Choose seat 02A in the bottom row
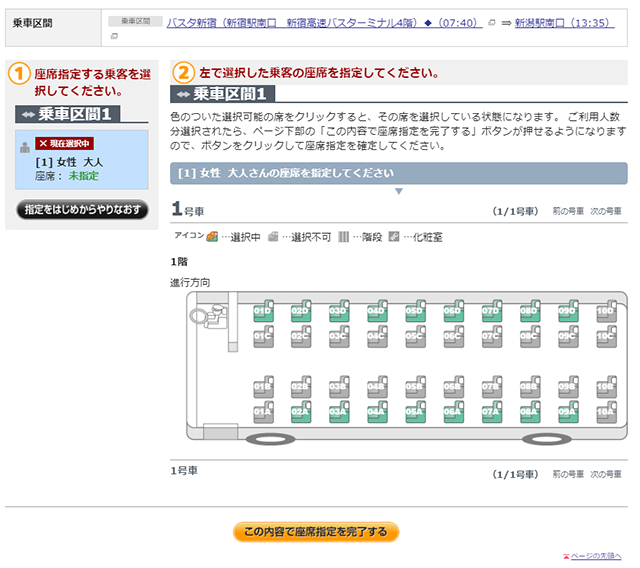 pyautogui.click(x=301, y=411)
